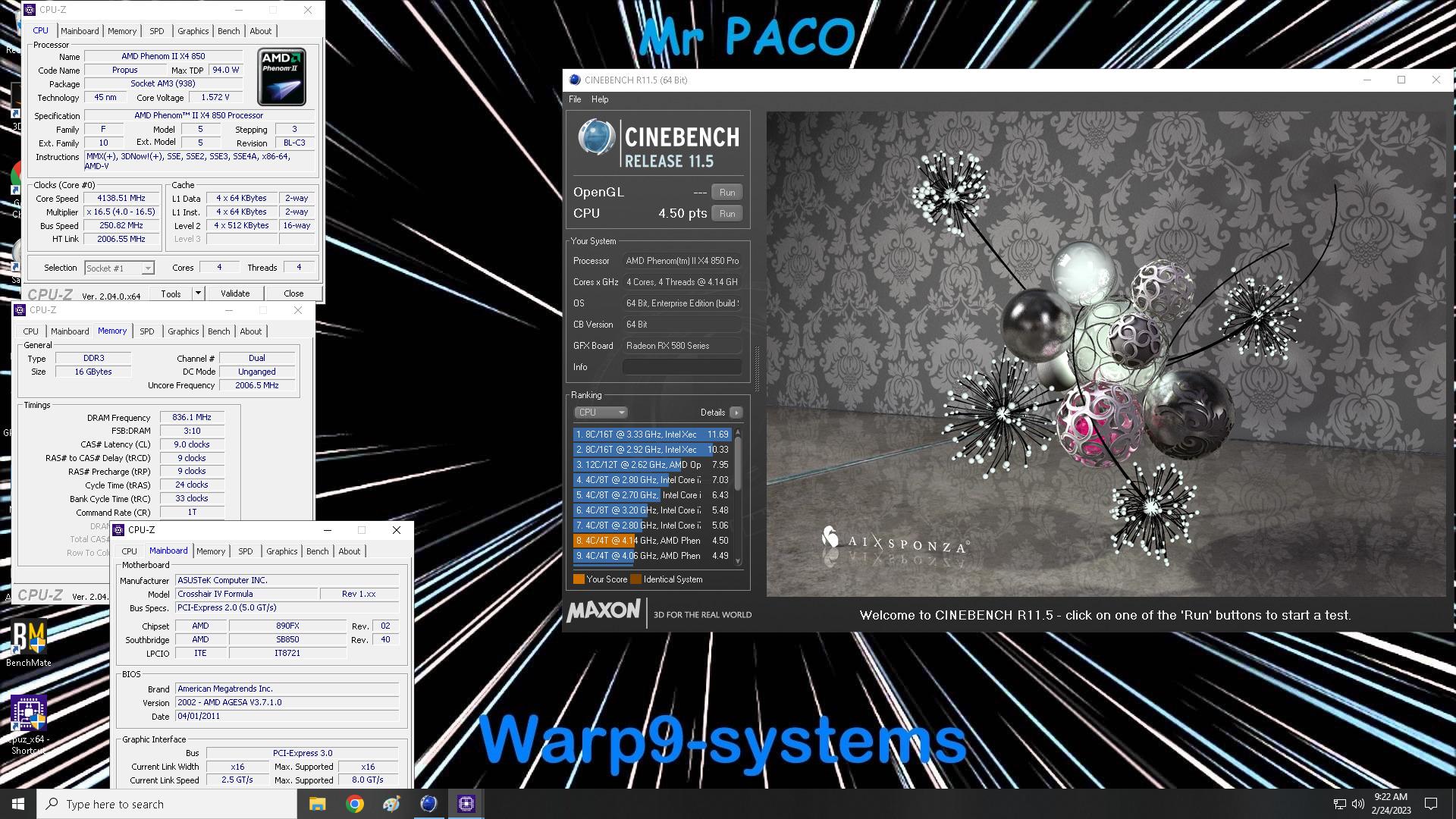The height and width of the screenshot is (819, 1456).
Task: Open the Socket #1 selection dropdown
Action: tap(148, 268)
